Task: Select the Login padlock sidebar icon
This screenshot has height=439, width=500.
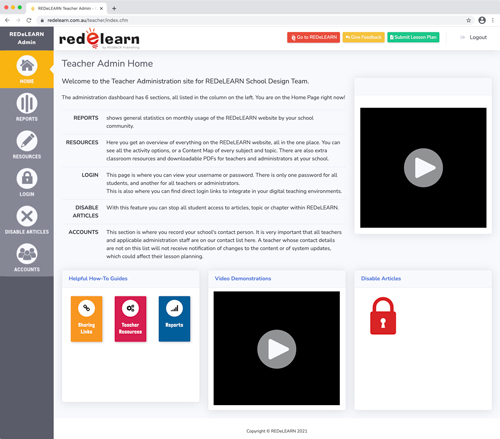Action: point(27,179)
